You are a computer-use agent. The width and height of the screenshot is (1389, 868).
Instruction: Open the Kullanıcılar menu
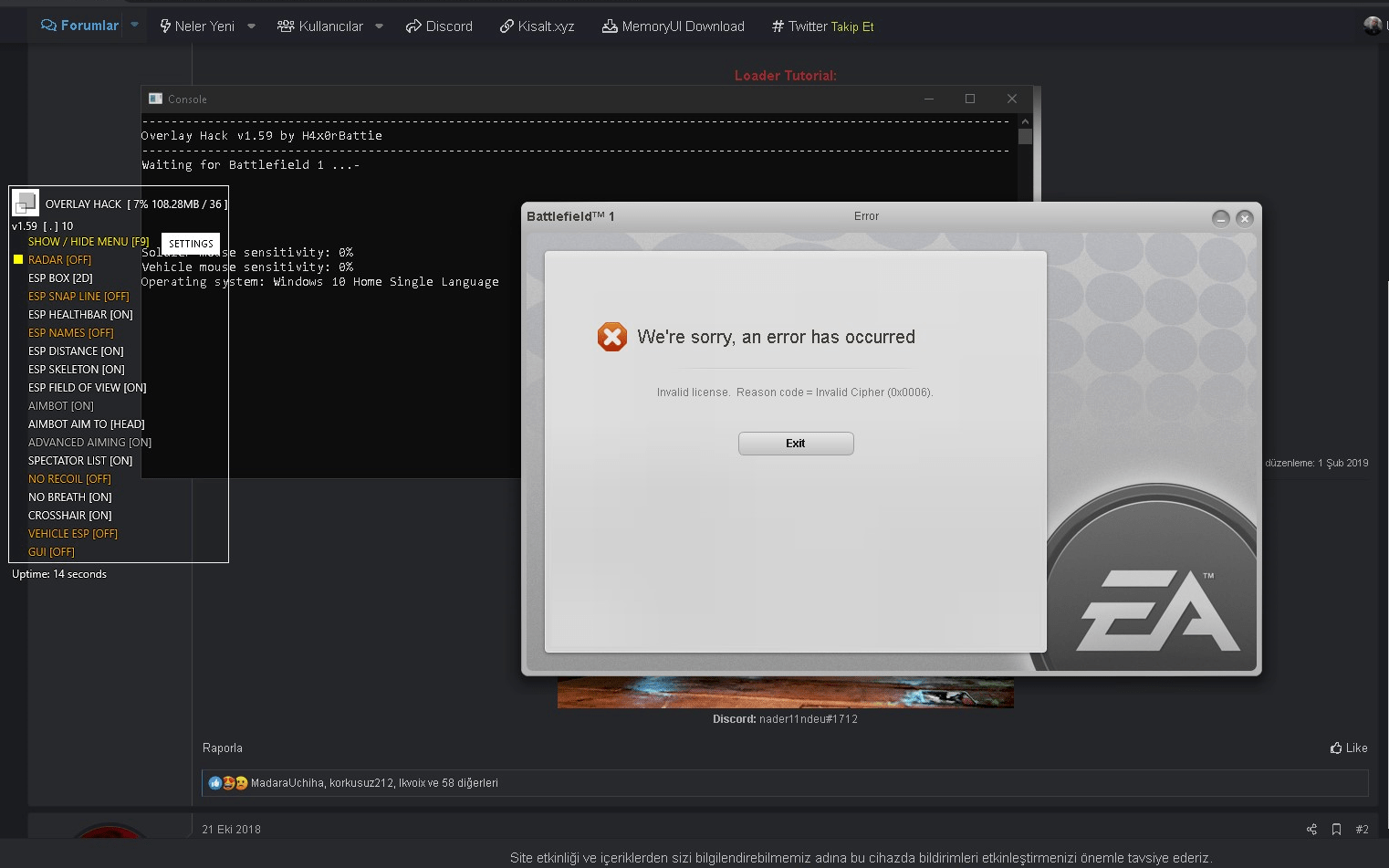(x=320, y=26)
